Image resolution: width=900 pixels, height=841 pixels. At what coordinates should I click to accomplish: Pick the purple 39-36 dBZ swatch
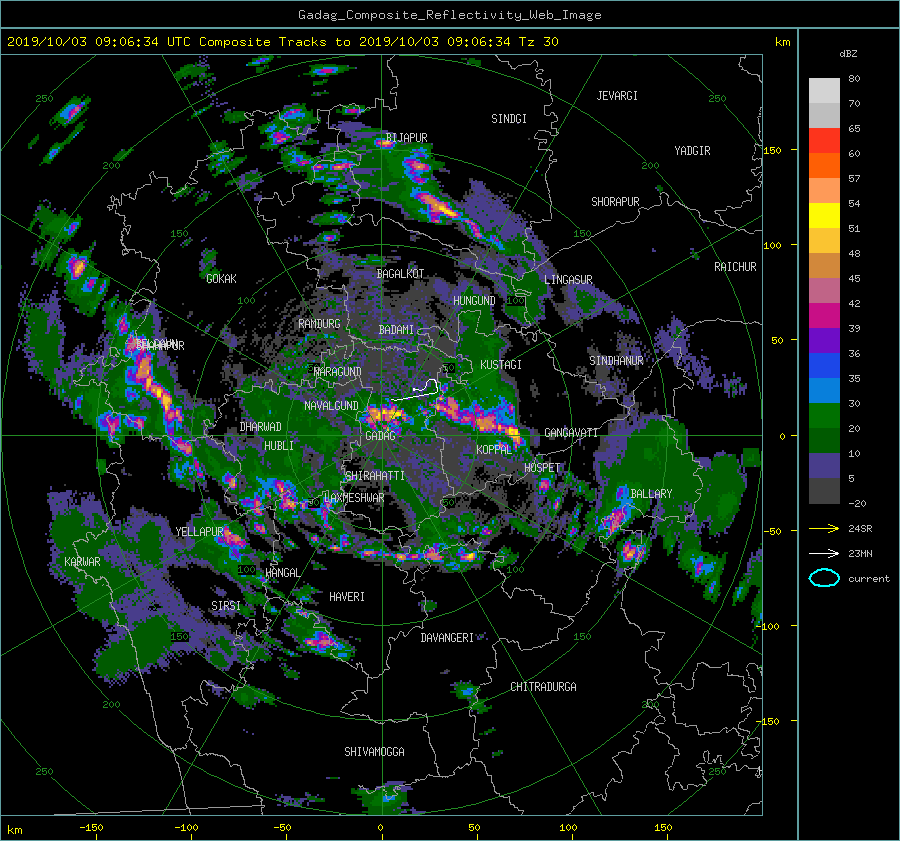[x=824, y=340]
